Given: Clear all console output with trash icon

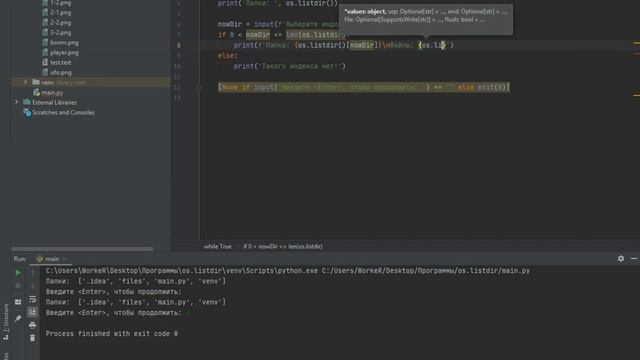Looking at the screenshot, I should (33, 338).
